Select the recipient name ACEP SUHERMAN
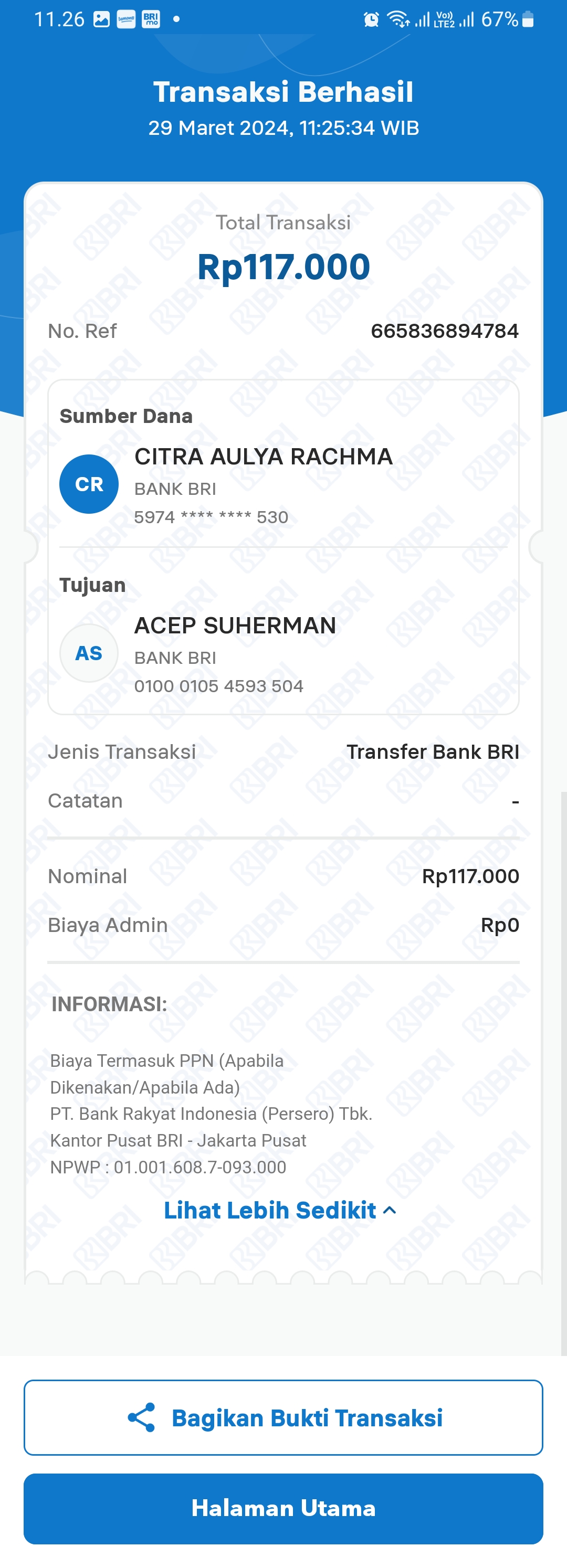Screen dimensions: 567x1568 click(x=235, y=625)
